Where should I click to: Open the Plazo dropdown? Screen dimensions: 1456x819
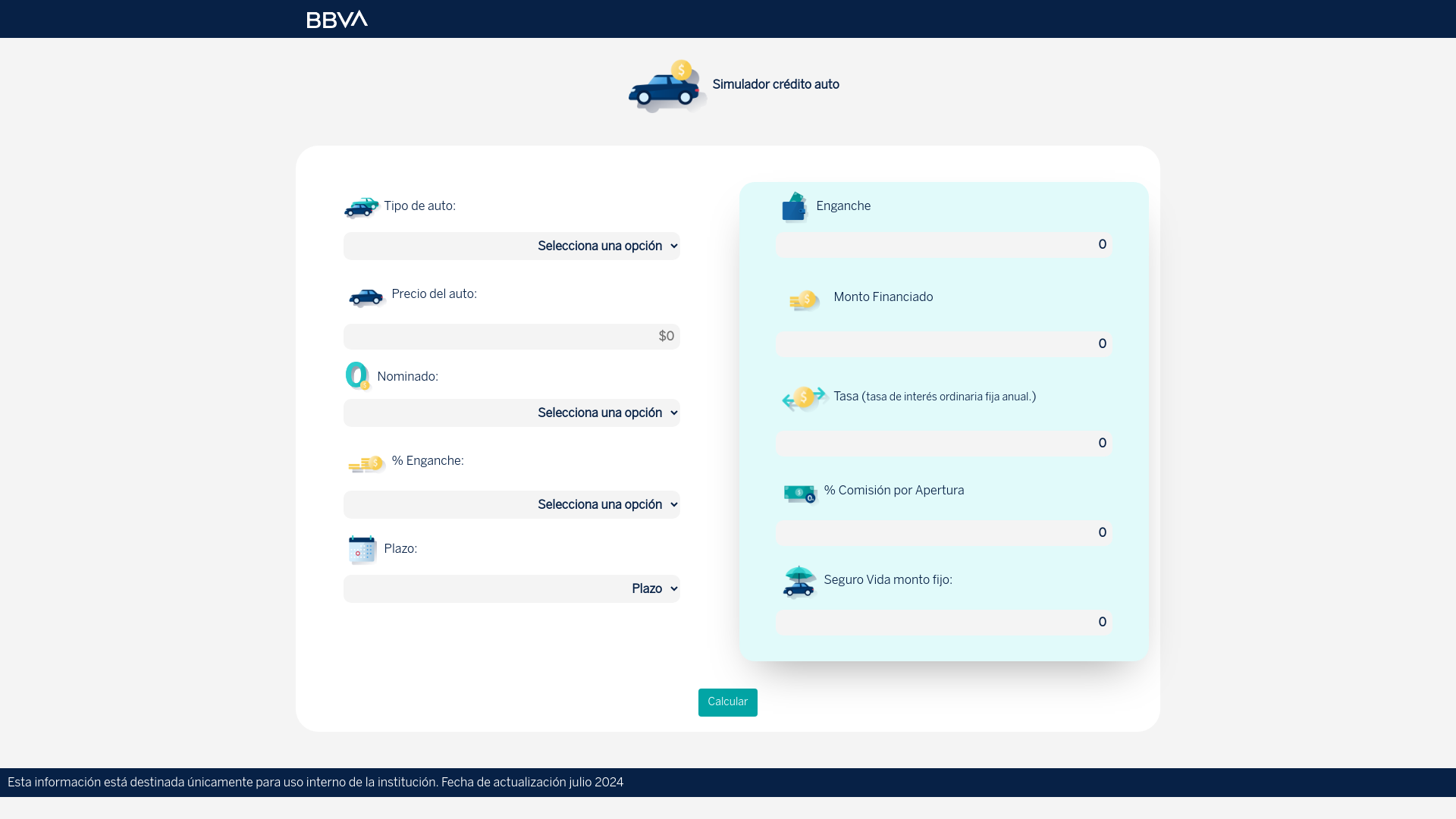(512, 588)
